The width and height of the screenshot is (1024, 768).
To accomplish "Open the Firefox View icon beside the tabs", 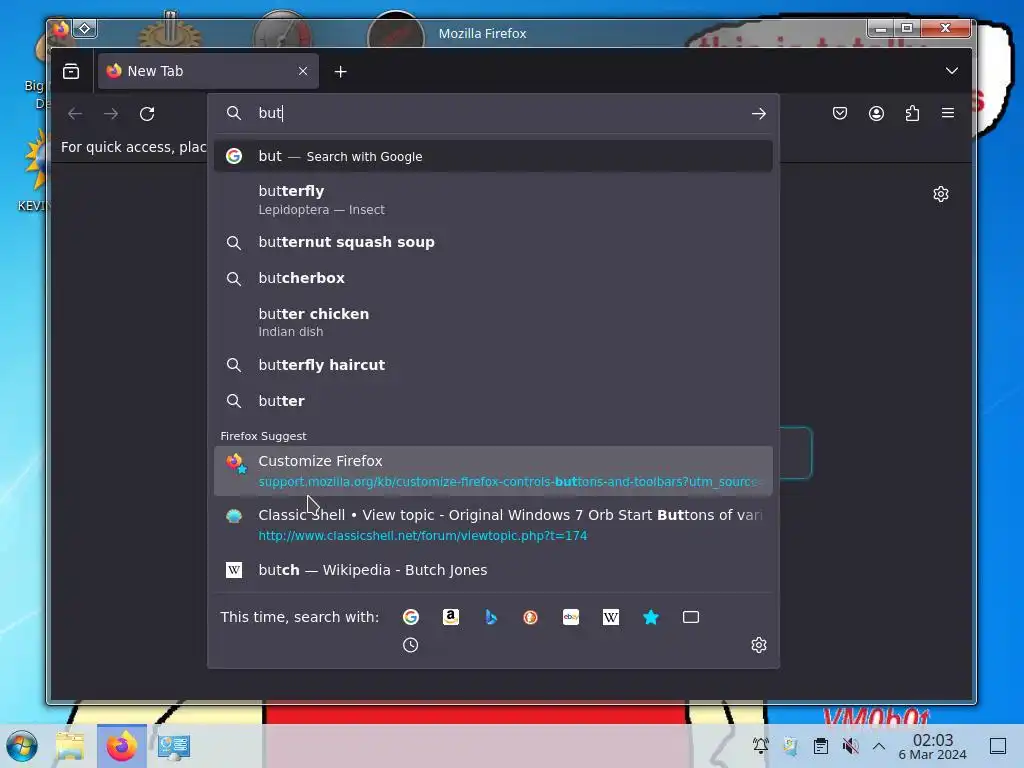I will [71, 71].
